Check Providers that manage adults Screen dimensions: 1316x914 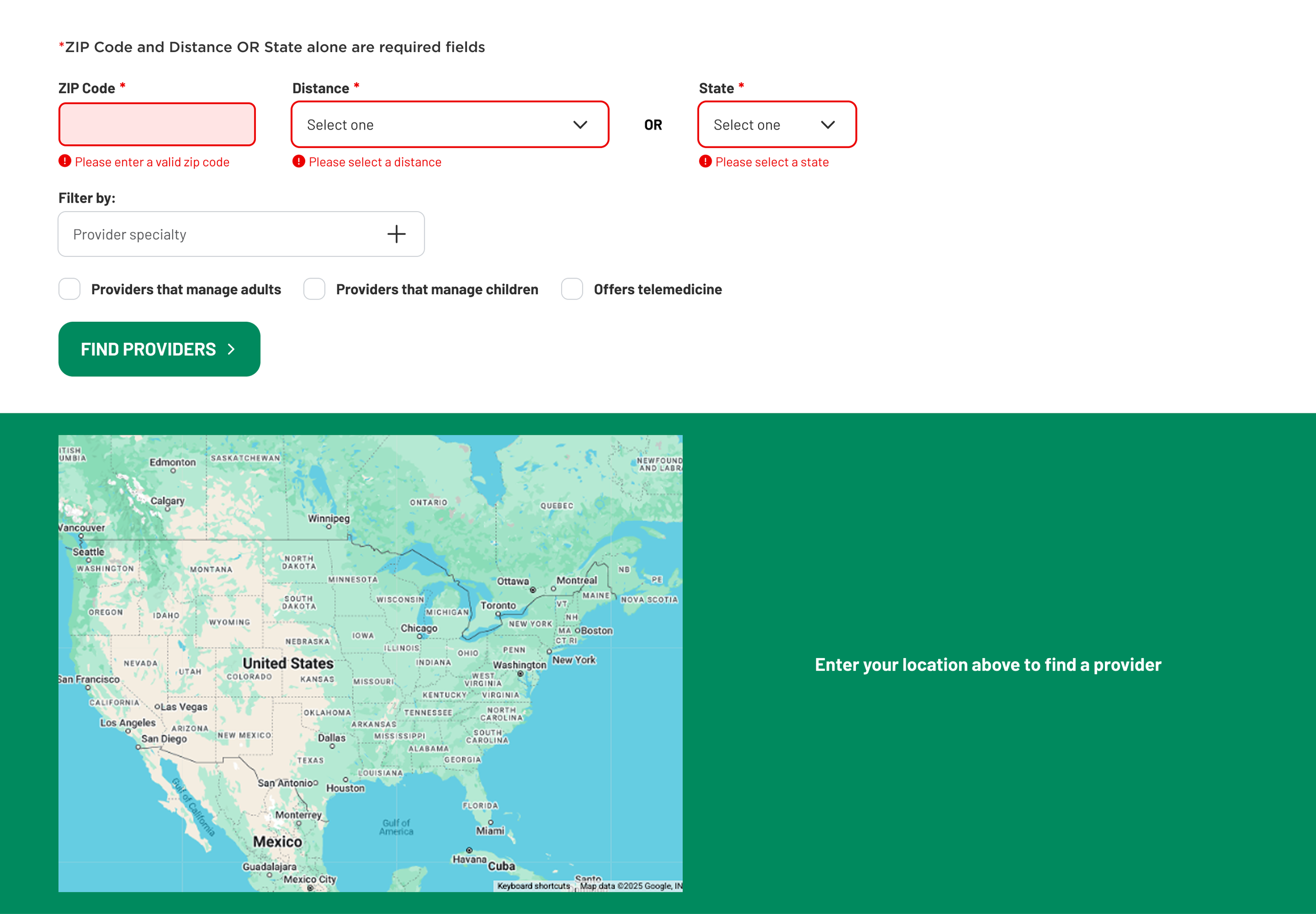pyautogui.click(x=70, y=289)
